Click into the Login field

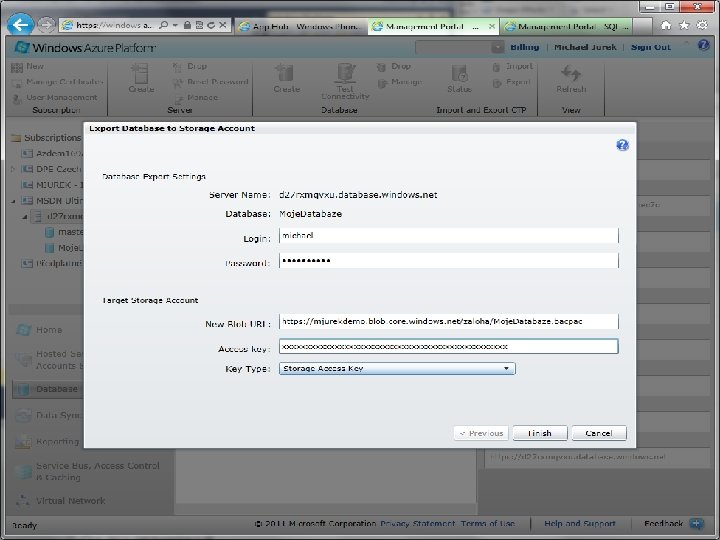coord(449,236)
